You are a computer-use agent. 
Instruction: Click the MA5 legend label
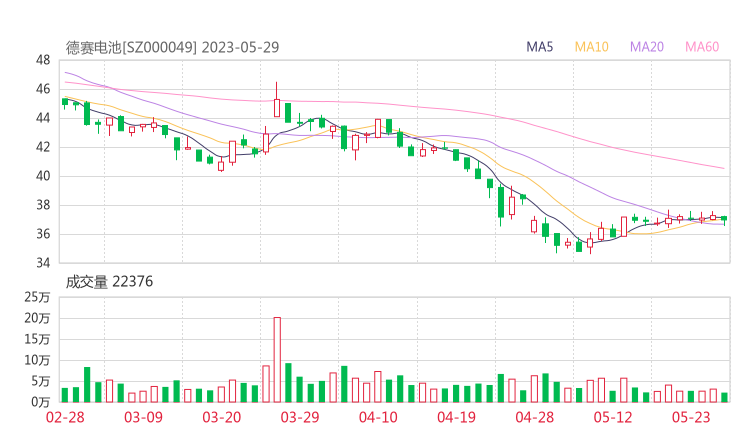click(539, 47)
